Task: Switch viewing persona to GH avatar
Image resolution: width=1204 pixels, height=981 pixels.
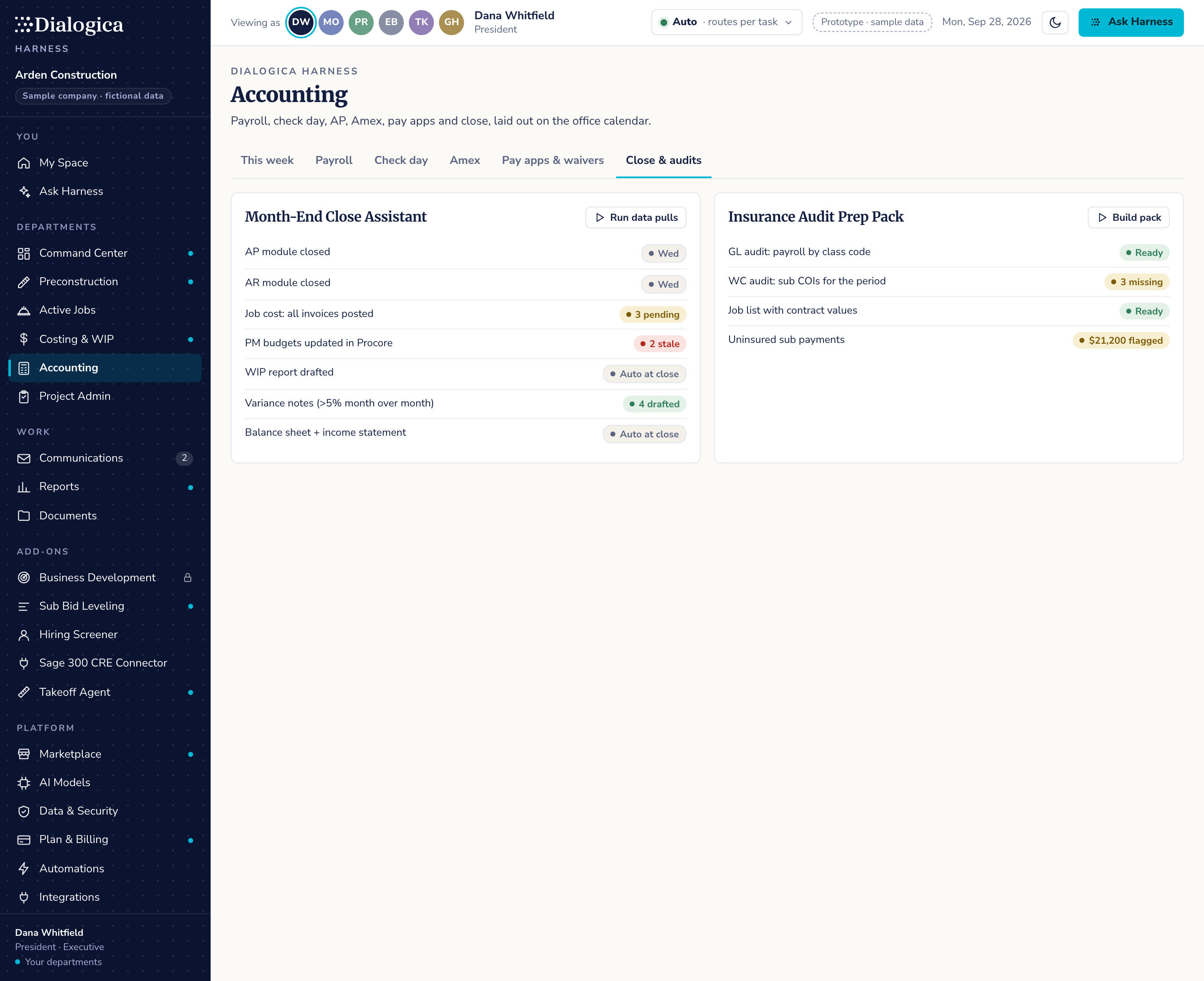Action: point(451,23)
